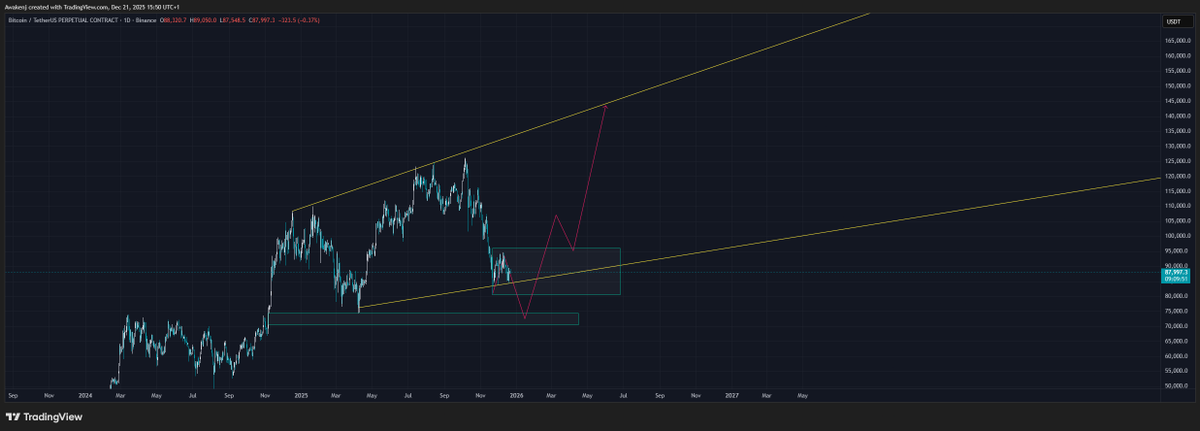This screenshot has width=1200, height=431.
Task: Click the 2026 label on time axis
Action: click(517, 395)
